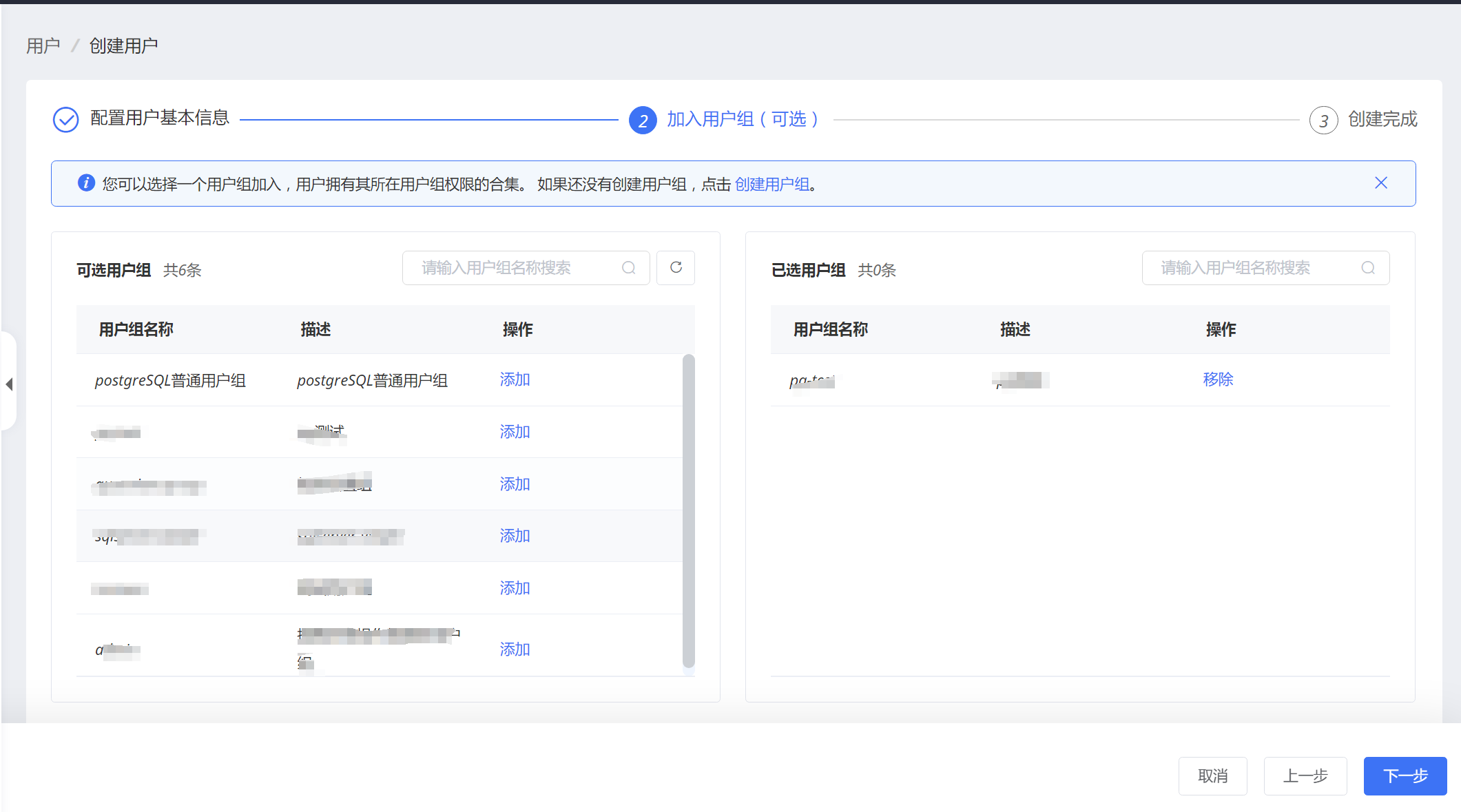Click the step 3 circle icon
The width and height of the screenshot is (1461, 812).
pos(1323,121)
